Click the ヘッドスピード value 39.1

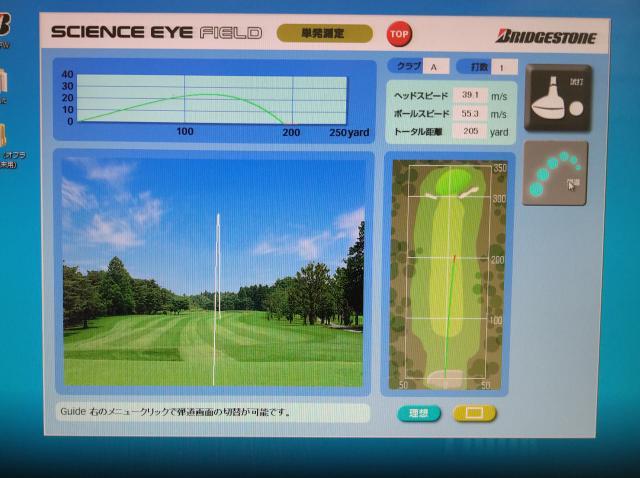click(x=470, y=95)
